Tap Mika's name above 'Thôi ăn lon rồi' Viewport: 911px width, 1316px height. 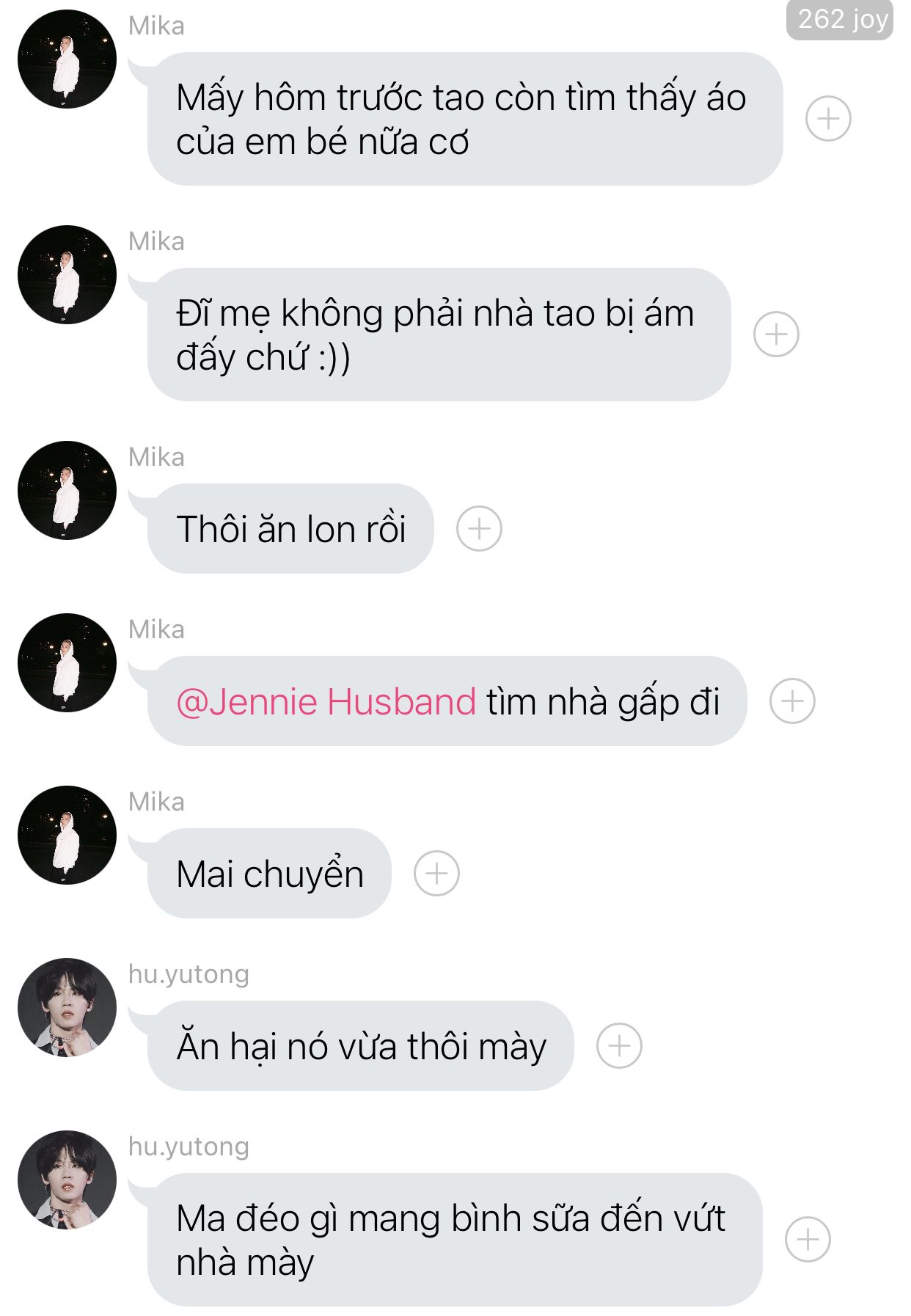156,457
